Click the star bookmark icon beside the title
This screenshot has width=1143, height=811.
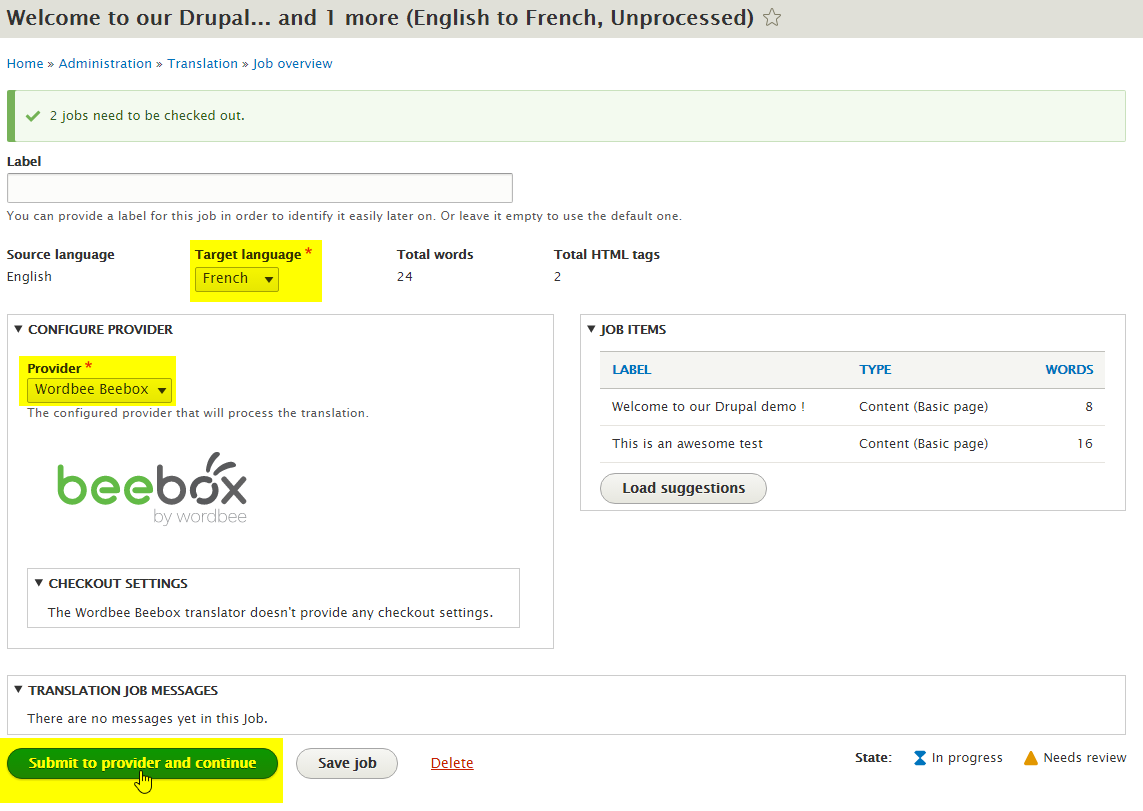click(x=771, y=18)
